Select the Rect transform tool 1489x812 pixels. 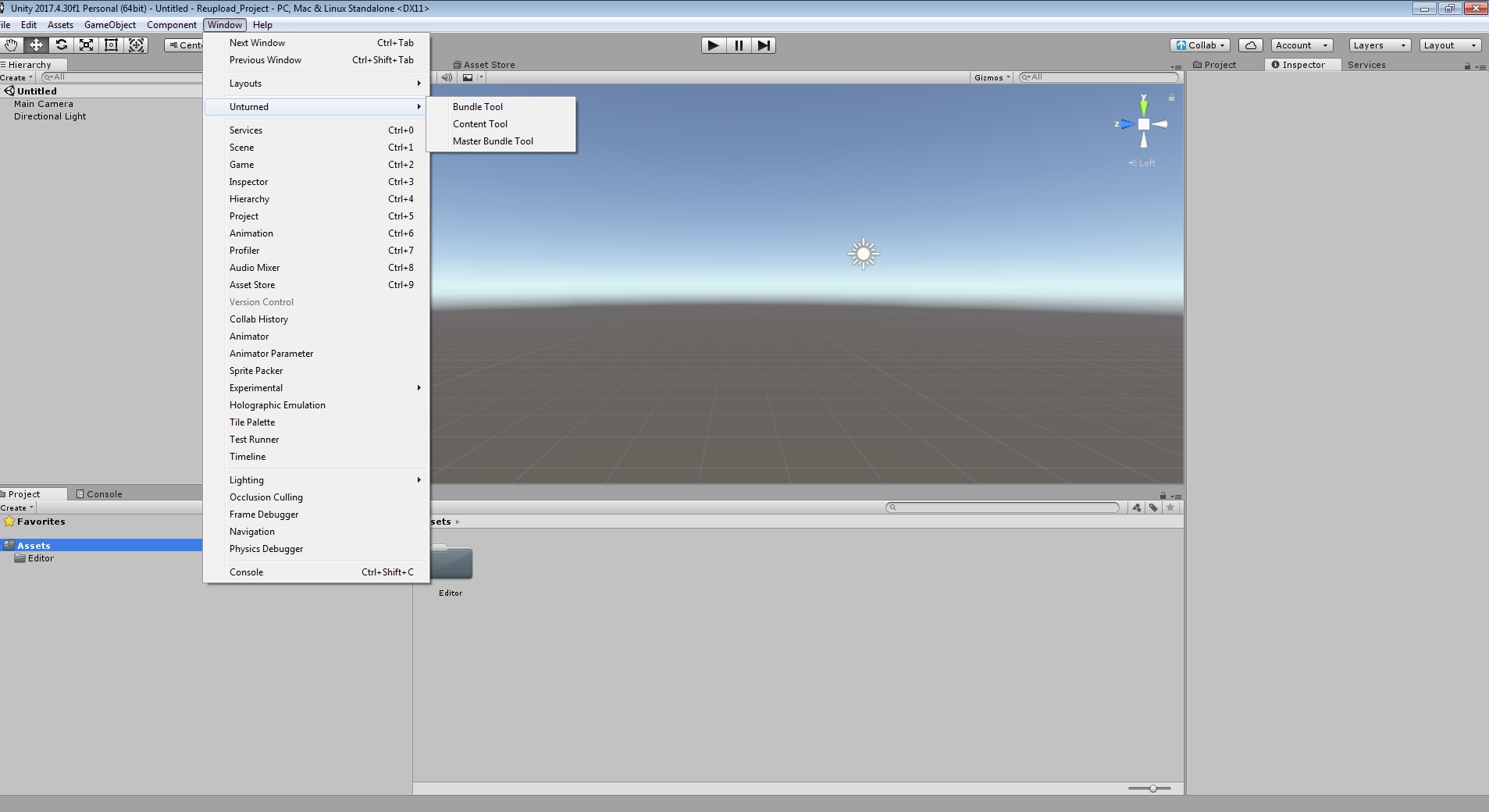112,45
